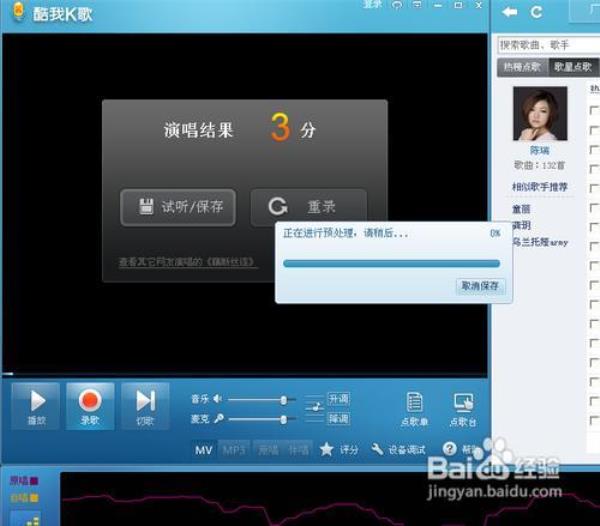The height and width of the screenshot is (526, 600).
Task: Close the K歌 window
Action: 479,5
